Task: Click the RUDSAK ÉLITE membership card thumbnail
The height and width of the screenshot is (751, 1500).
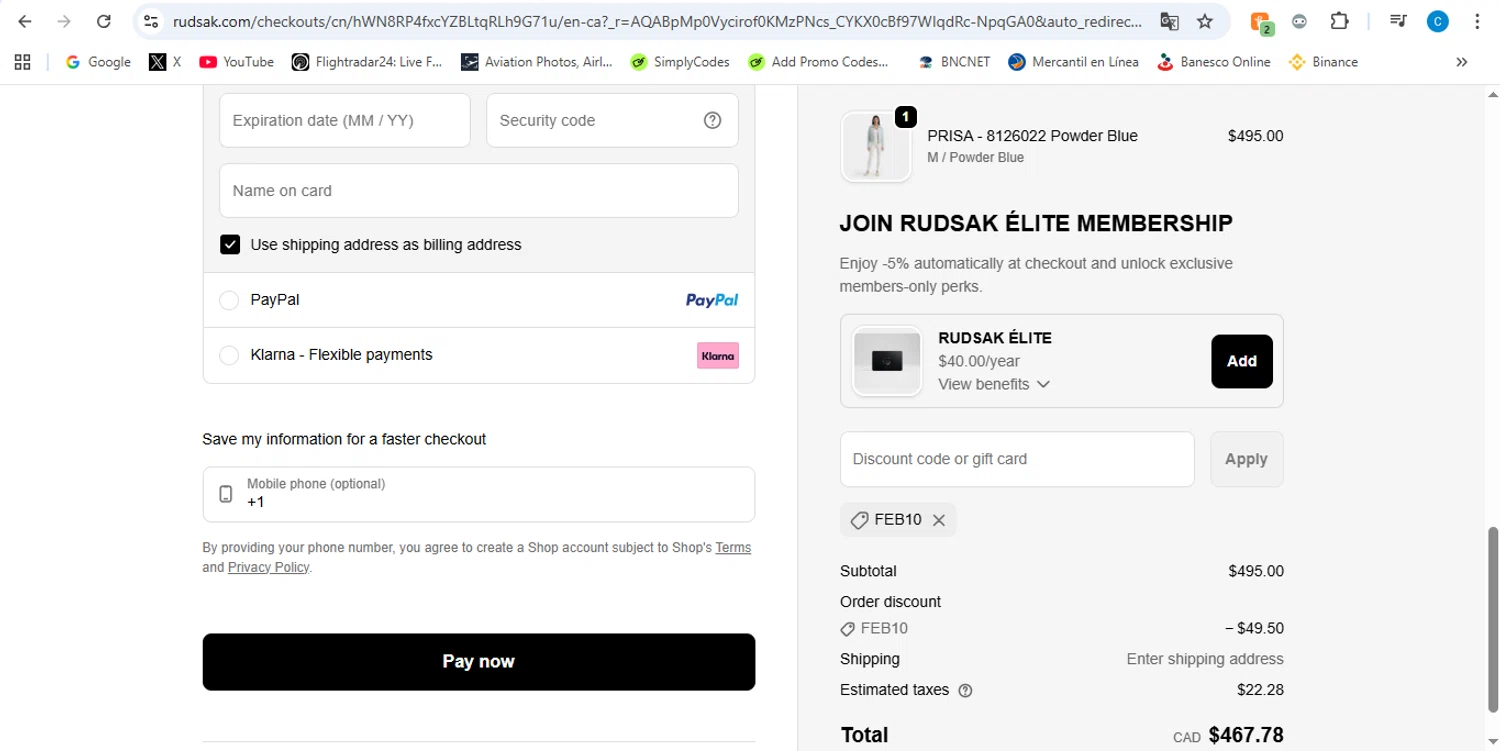Action: point(887,361)
